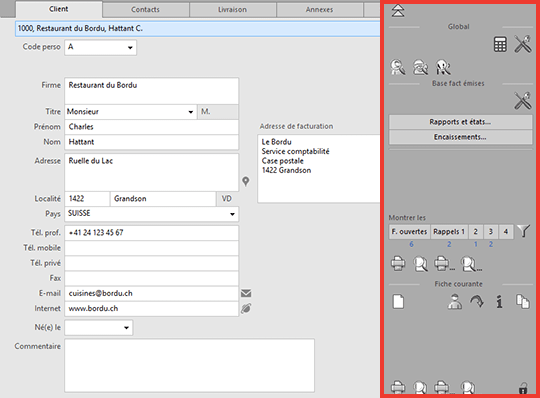This screenshot has height=398, width=540.
Task: Click the blue count 6 under F. ouvertes
Action: 411,244
